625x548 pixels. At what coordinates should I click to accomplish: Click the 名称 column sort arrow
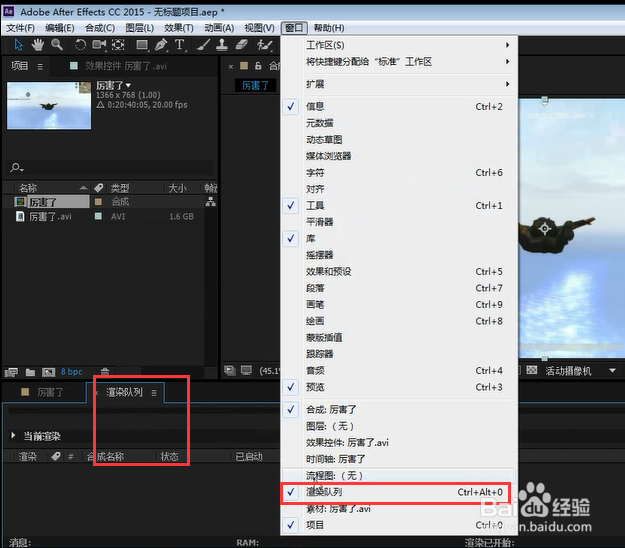(x=83, y=188)
